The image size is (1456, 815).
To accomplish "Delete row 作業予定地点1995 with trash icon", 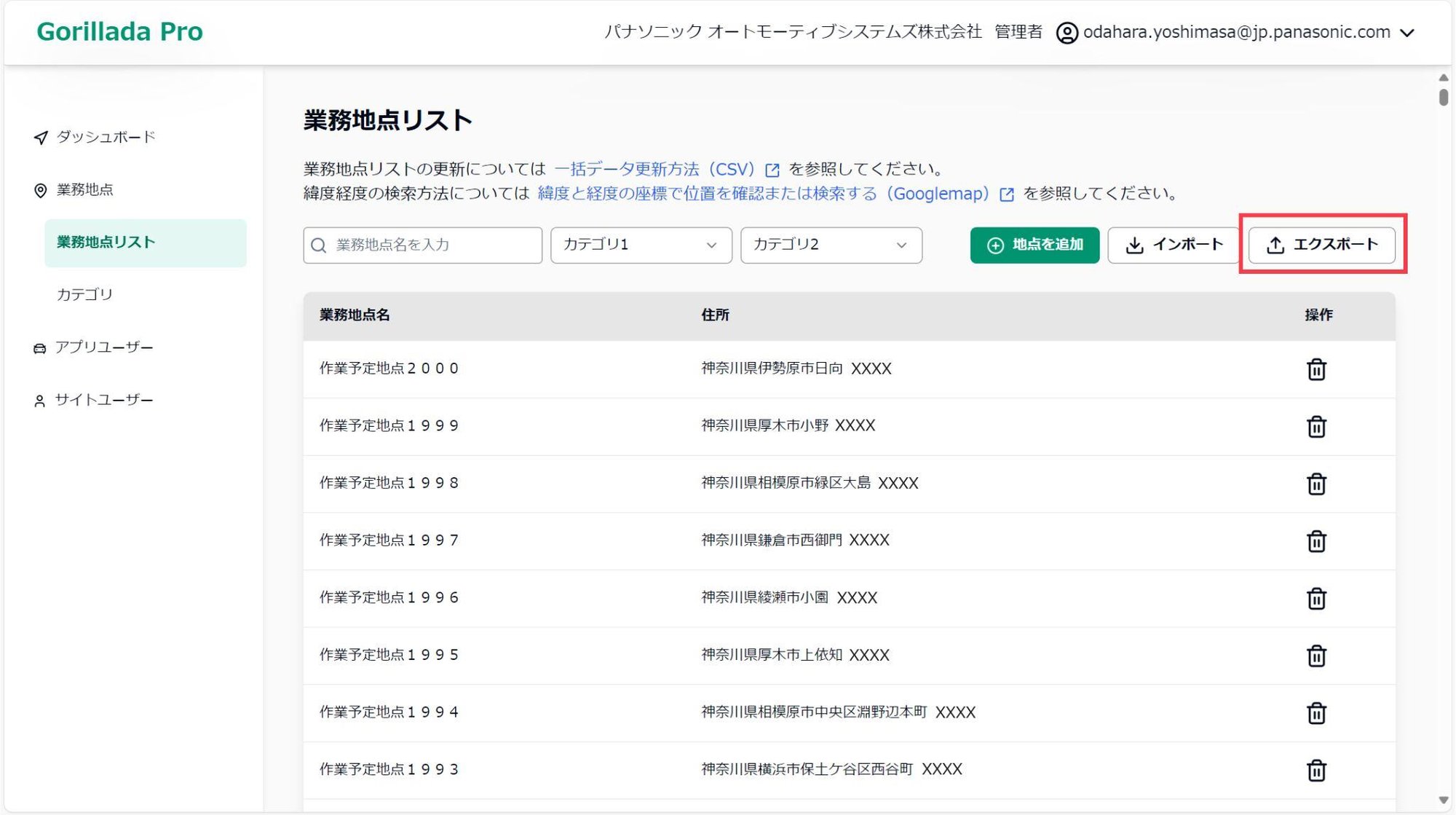I will coord(1315,655).
